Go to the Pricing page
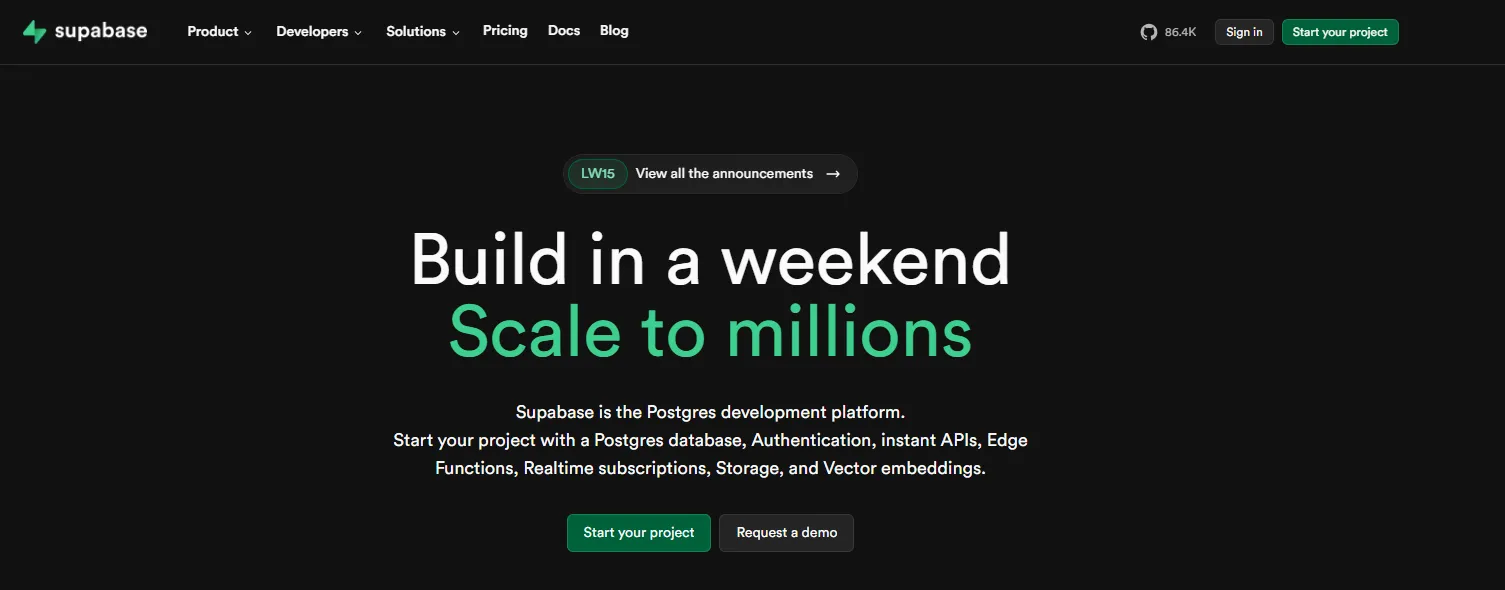This screenshot has height=590, width=1505. (x=505, y=31)
